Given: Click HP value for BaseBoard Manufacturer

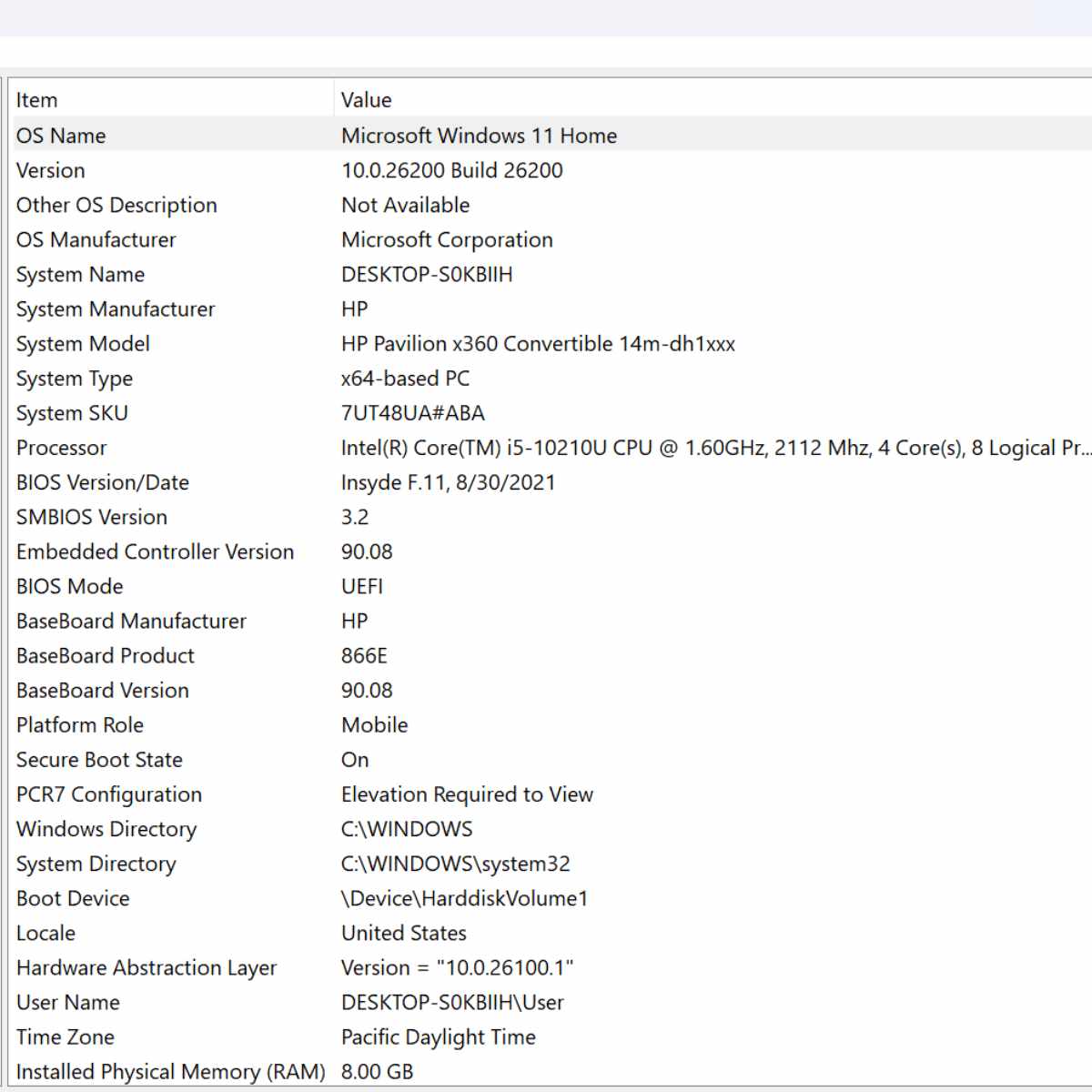Looking at the screenshot, I should (354, 622).
